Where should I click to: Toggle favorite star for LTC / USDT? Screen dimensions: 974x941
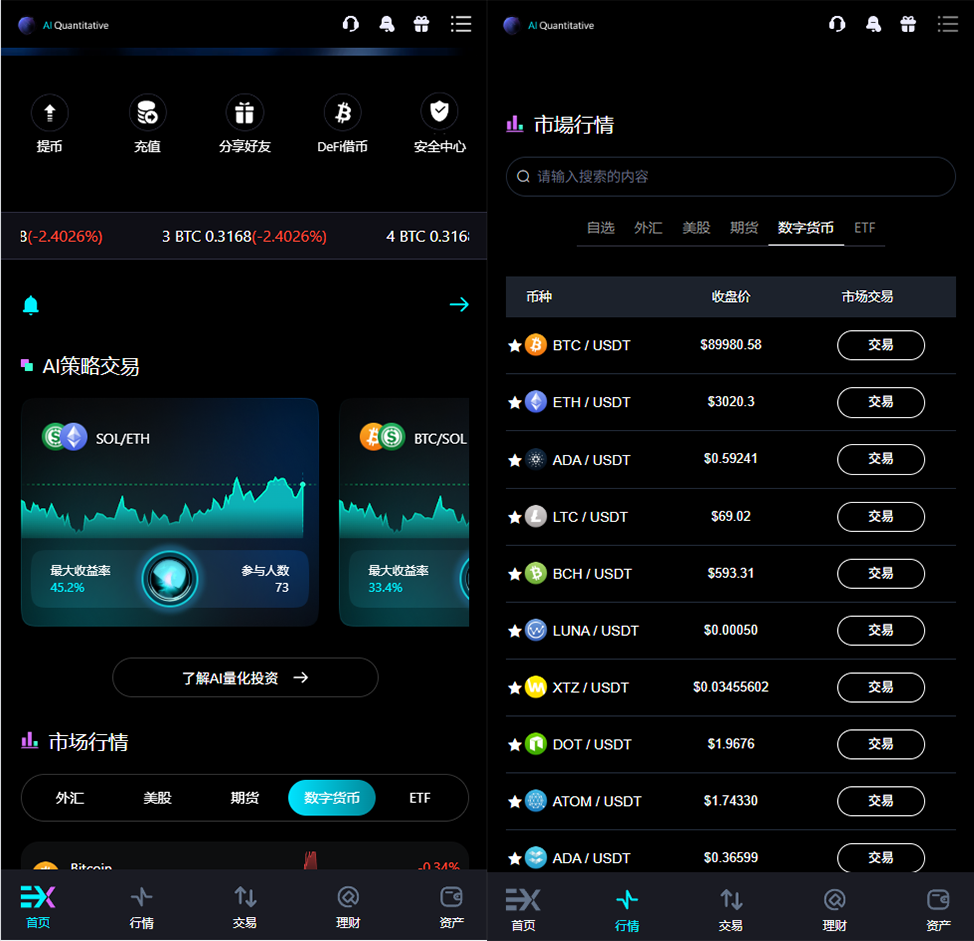[515, 517]
